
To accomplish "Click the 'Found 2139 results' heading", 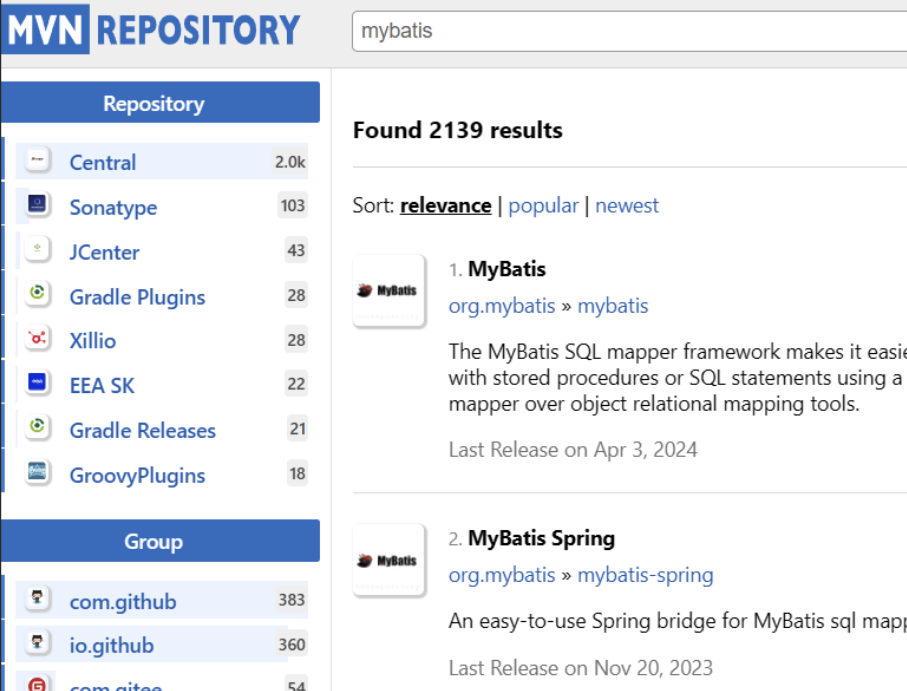I will tap(458, 130).
